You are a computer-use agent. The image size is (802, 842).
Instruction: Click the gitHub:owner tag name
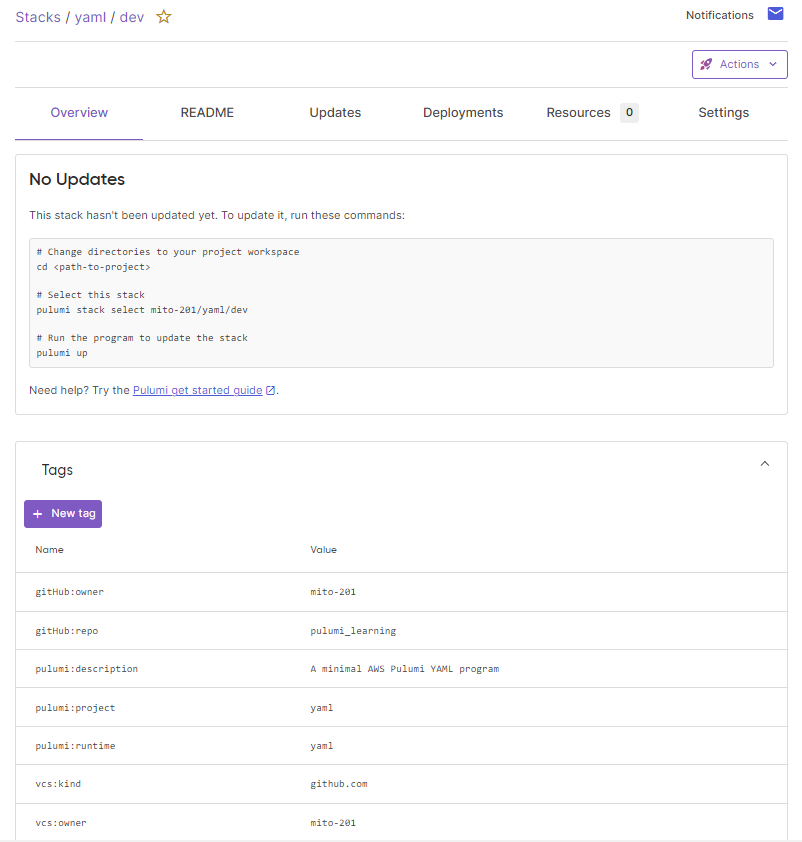coord(69,592)
